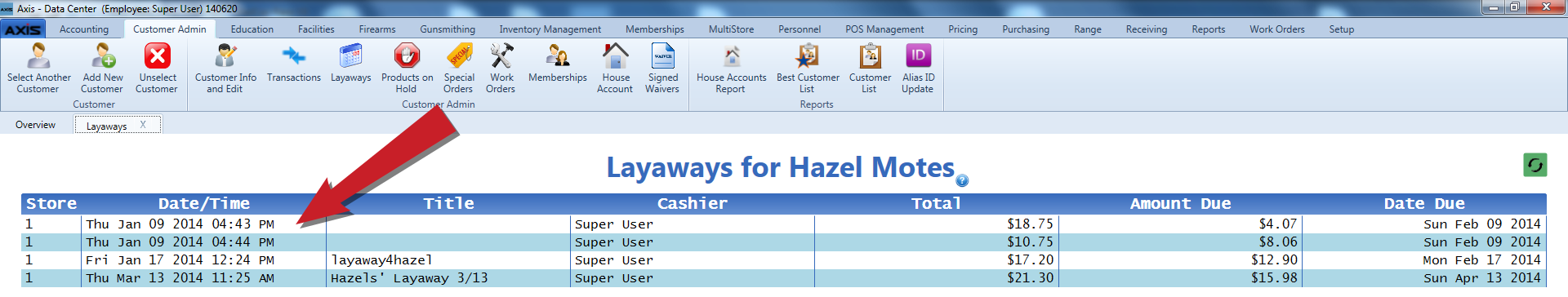The height and width of the screenshot is (297, 1568).
Task: Open the POS Management ribbon tab
Action: 884,29
